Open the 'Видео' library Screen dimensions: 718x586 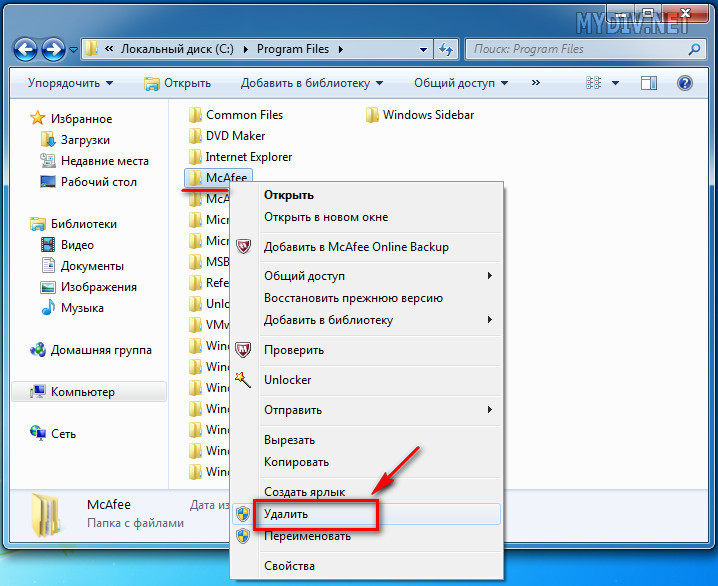coord(67,245)
